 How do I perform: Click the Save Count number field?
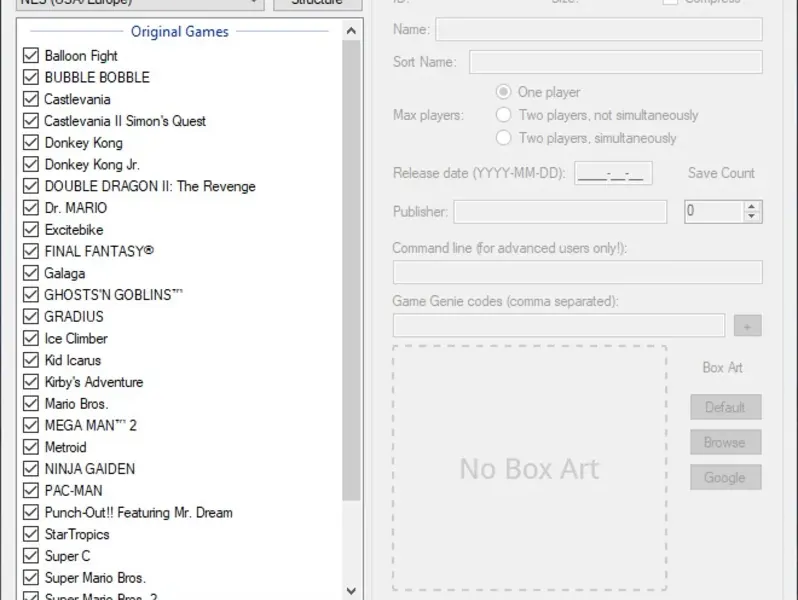[x=714, y=211]
